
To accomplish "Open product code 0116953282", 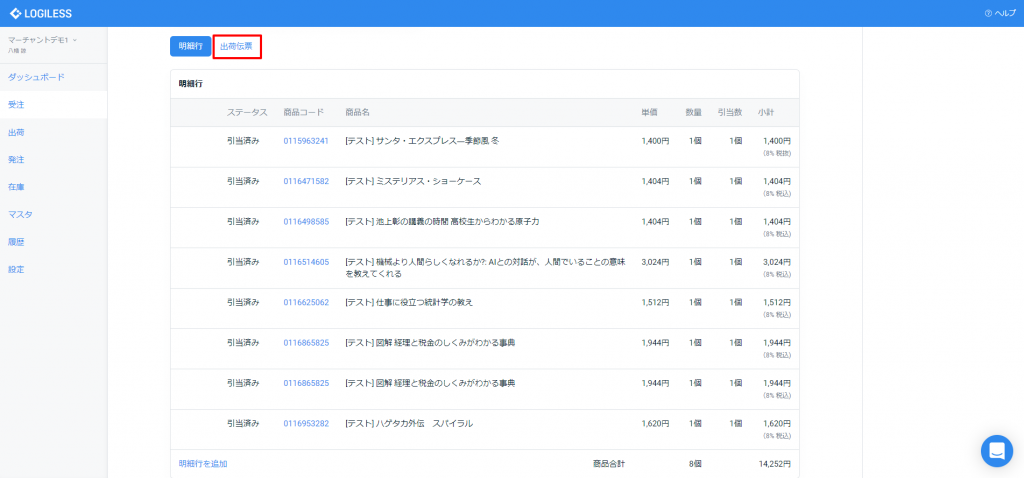I will click(x=306, y=424).
